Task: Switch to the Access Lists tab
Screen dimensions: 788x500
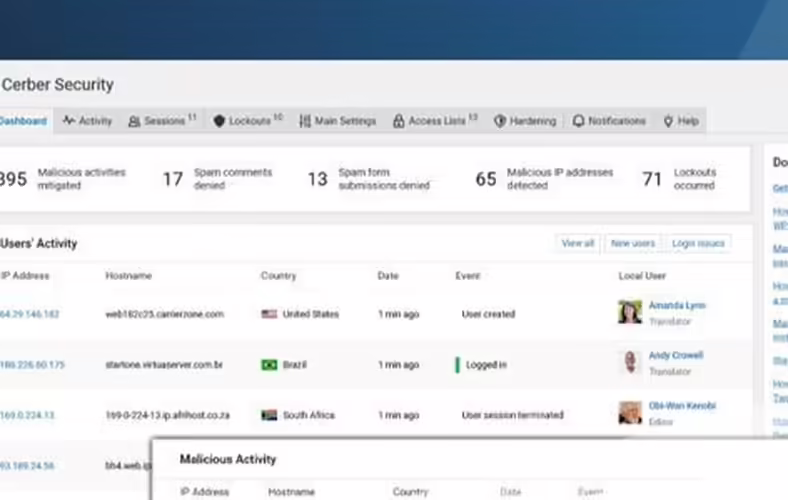Action: click(x=435, y=121)
